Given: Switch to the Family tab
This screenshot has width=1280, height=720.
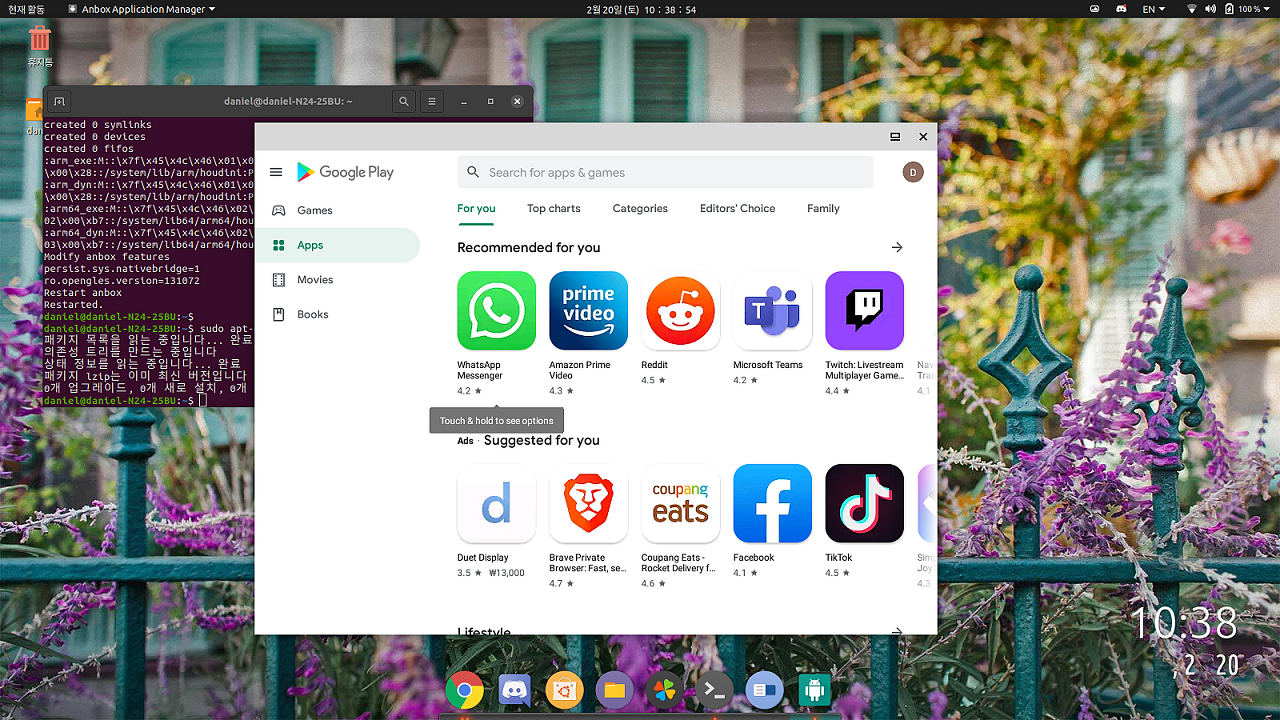Looking at the screenshot, I should (823, 208).
